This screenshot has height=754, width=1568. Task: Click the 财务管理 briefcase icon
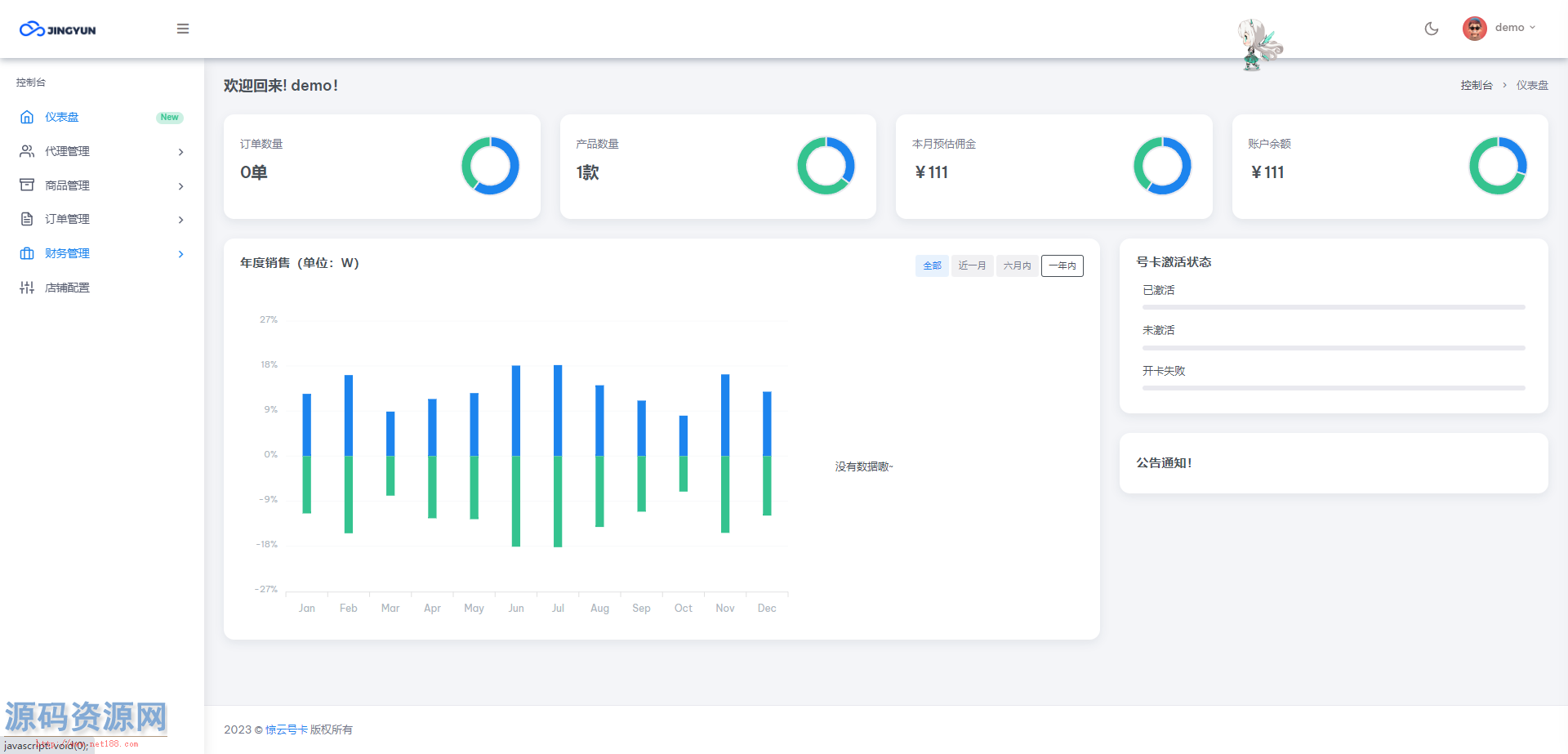pyautogui.click(x=27, y=253)
